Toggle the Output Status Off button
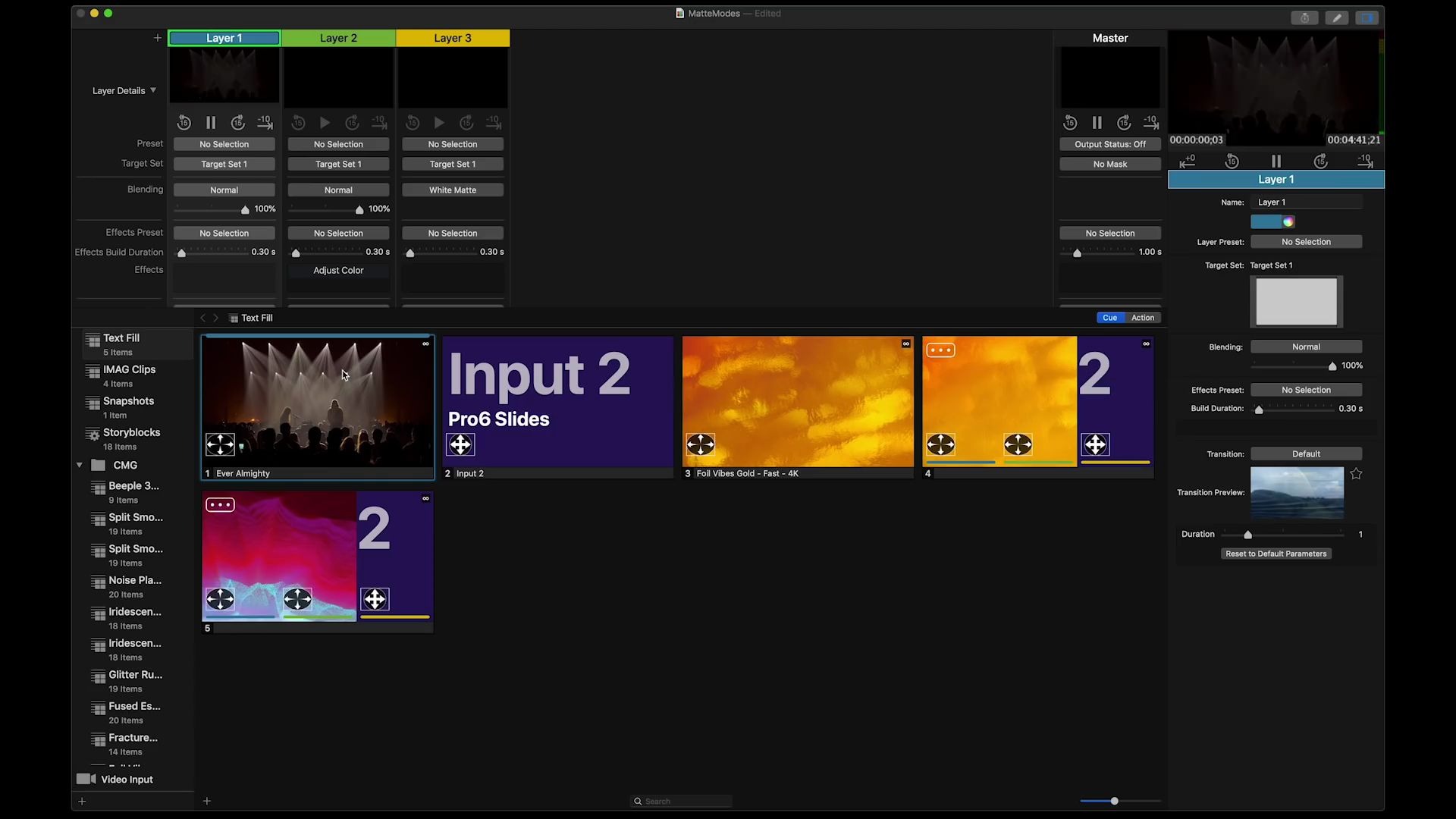Image resolution: width=1456 pixels, height=819 pixels. coord(1110,143)
